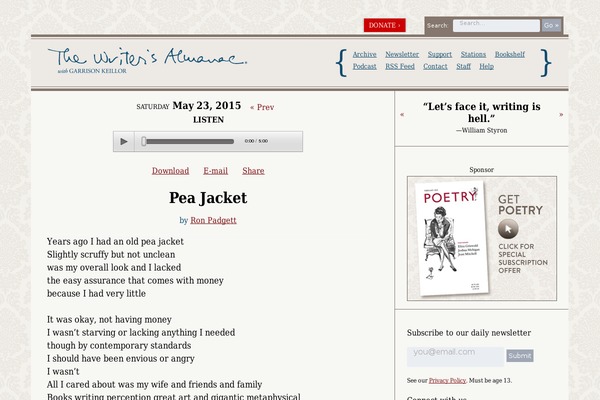This screenshot has width=600, height=400.
Task: Click the Get Poetry cursor button icon
Action: coord(508,229)
